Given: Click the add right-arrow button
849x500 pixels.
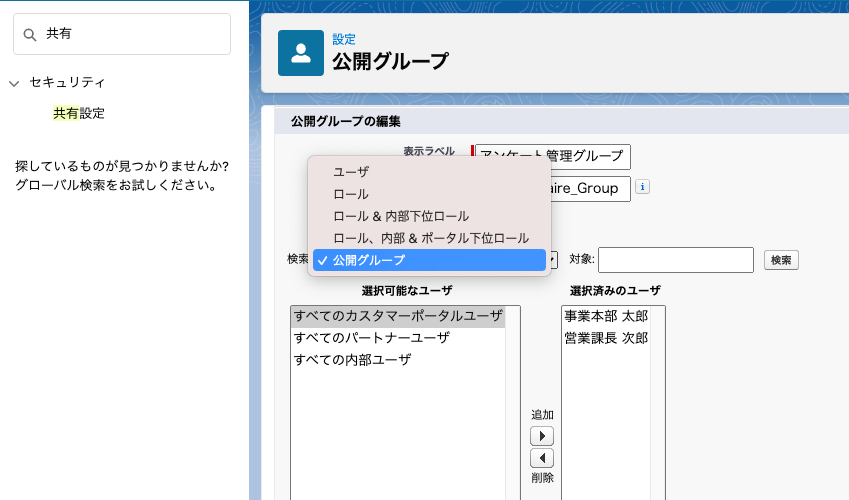Looking at the screenshot, I should pos(541,436).
